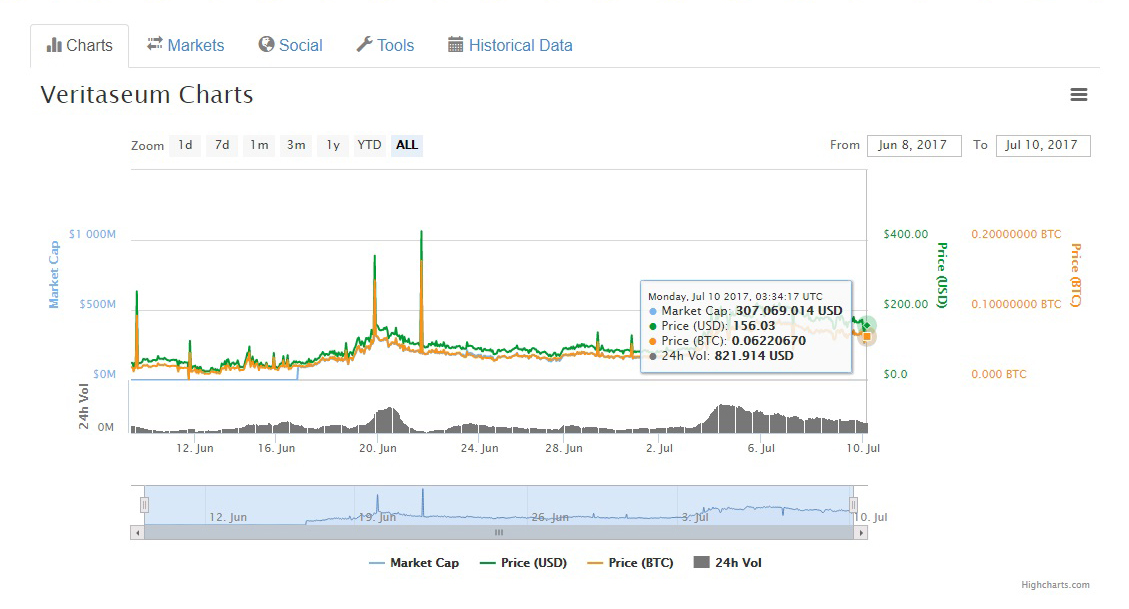Click tooltip Market Cap value 307.069.014 USD
The width and height of the screenshot is (1129, 609).
point(789,311)
